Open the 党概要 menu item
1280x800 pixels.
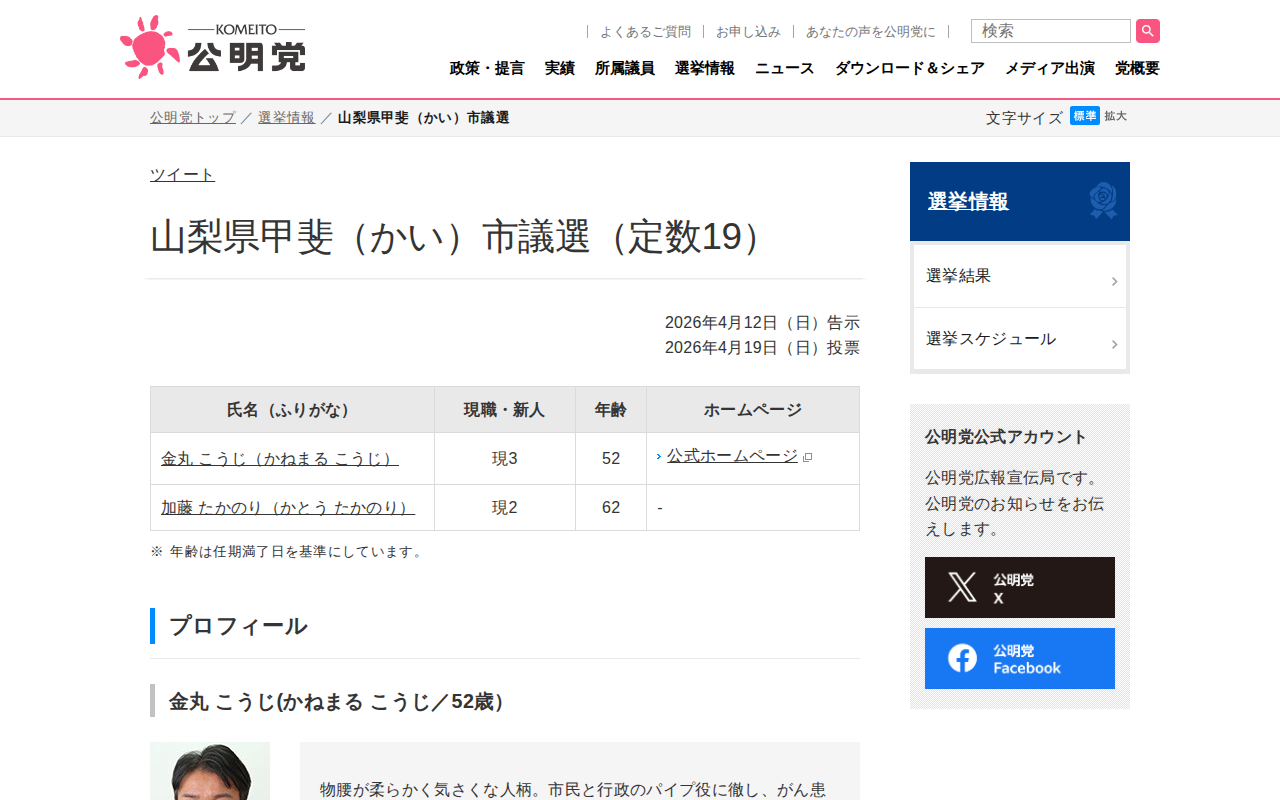pos(1137,68)
